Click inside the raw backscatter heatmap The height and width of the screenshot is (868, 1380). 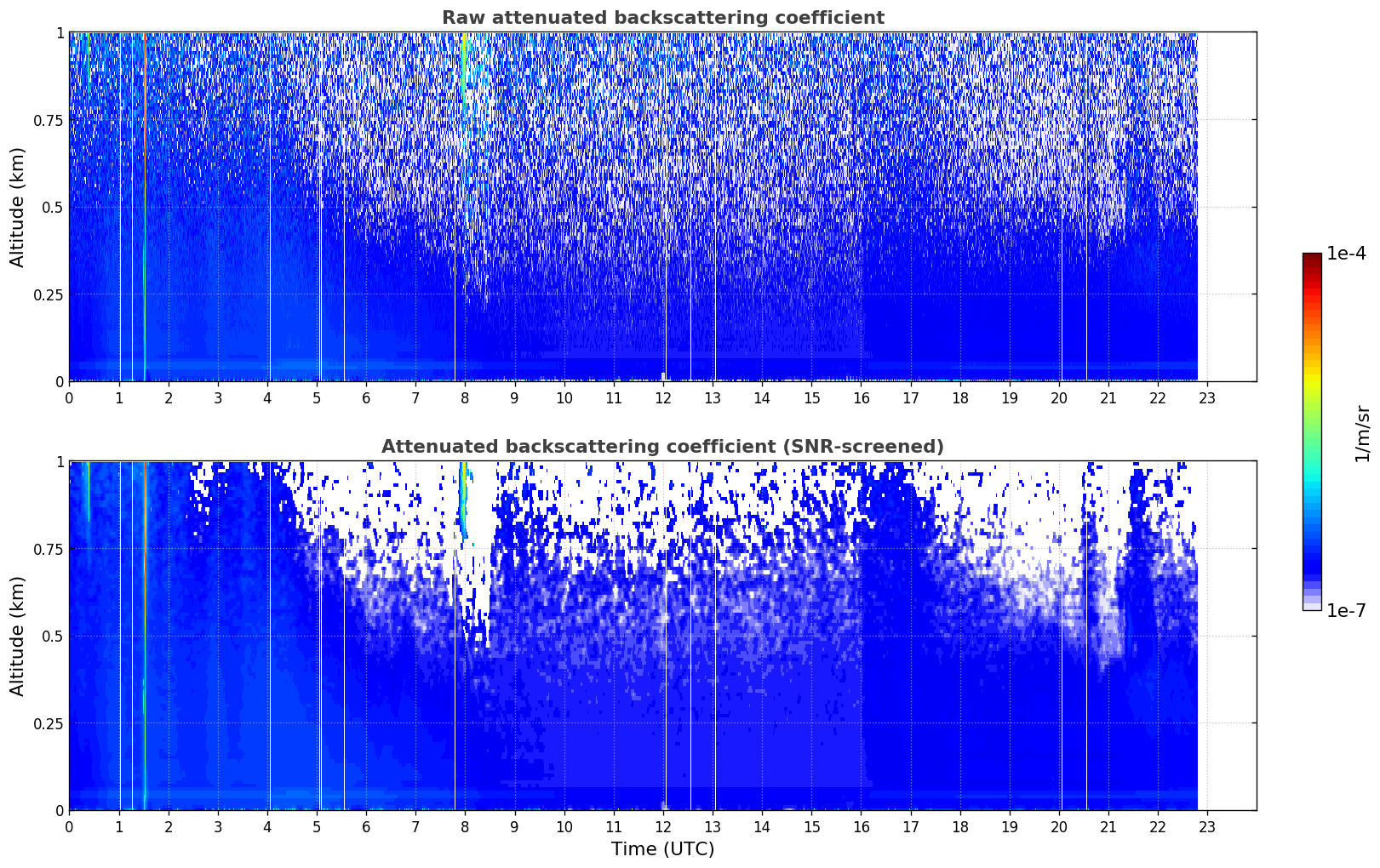pyautogui.click(x=662, y=207)
